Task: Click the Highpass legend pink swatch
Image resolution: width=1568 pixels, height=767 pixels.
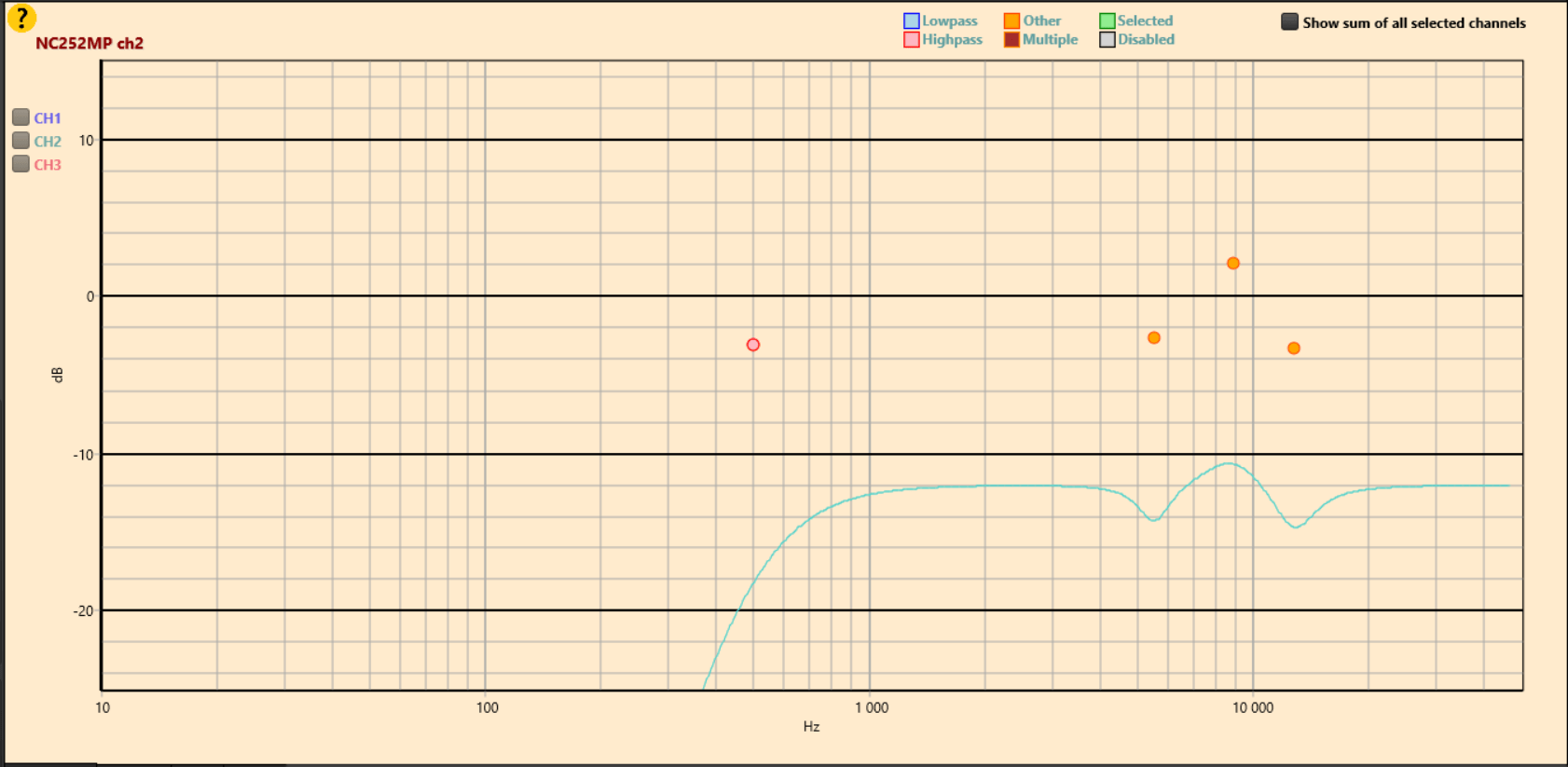Action: 912,39
